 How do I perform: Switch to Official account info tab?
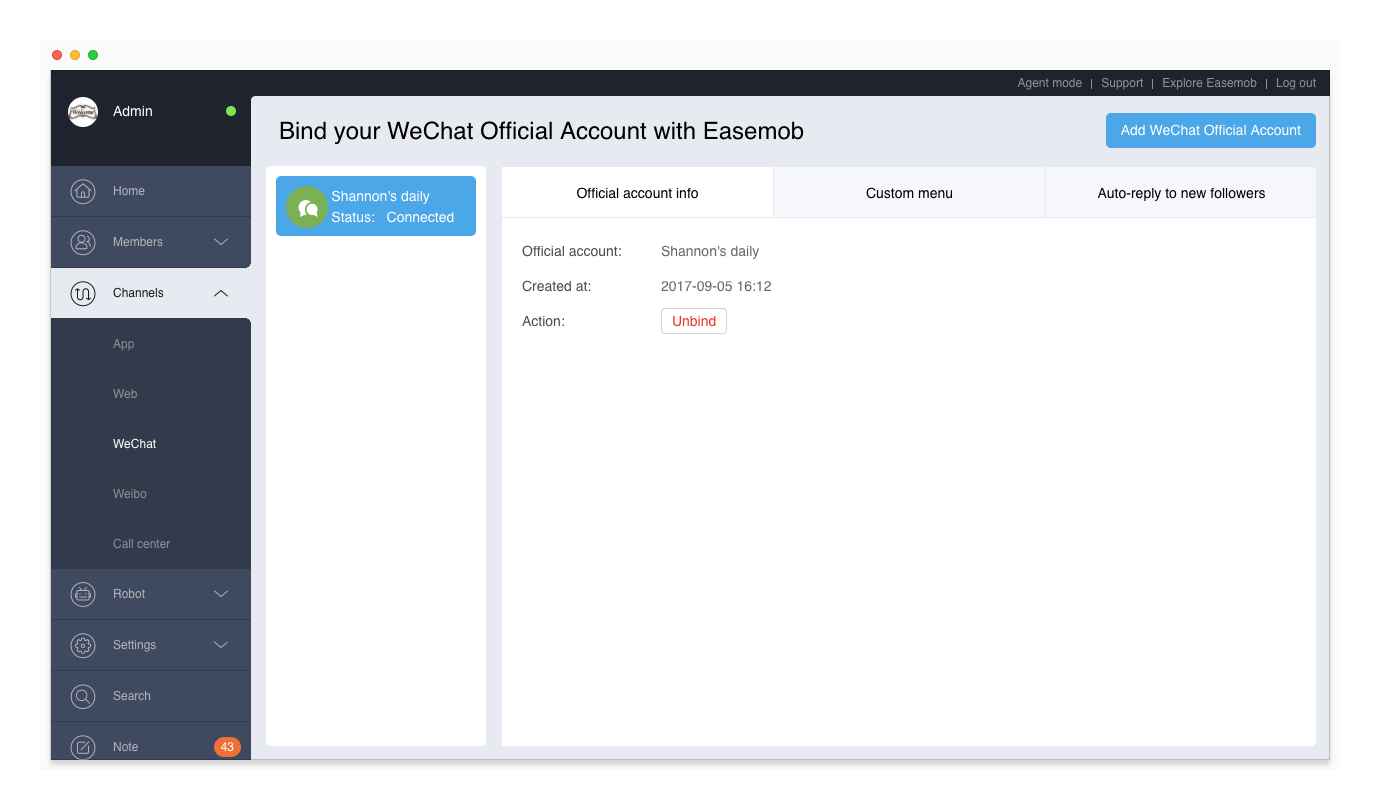coord(637,193)
